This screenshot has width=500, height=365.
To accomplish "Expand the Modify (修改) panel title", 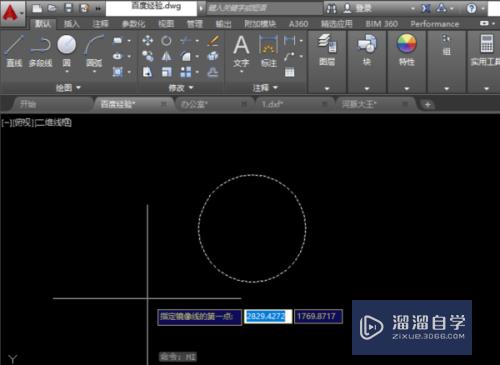I will click(181, 88).
